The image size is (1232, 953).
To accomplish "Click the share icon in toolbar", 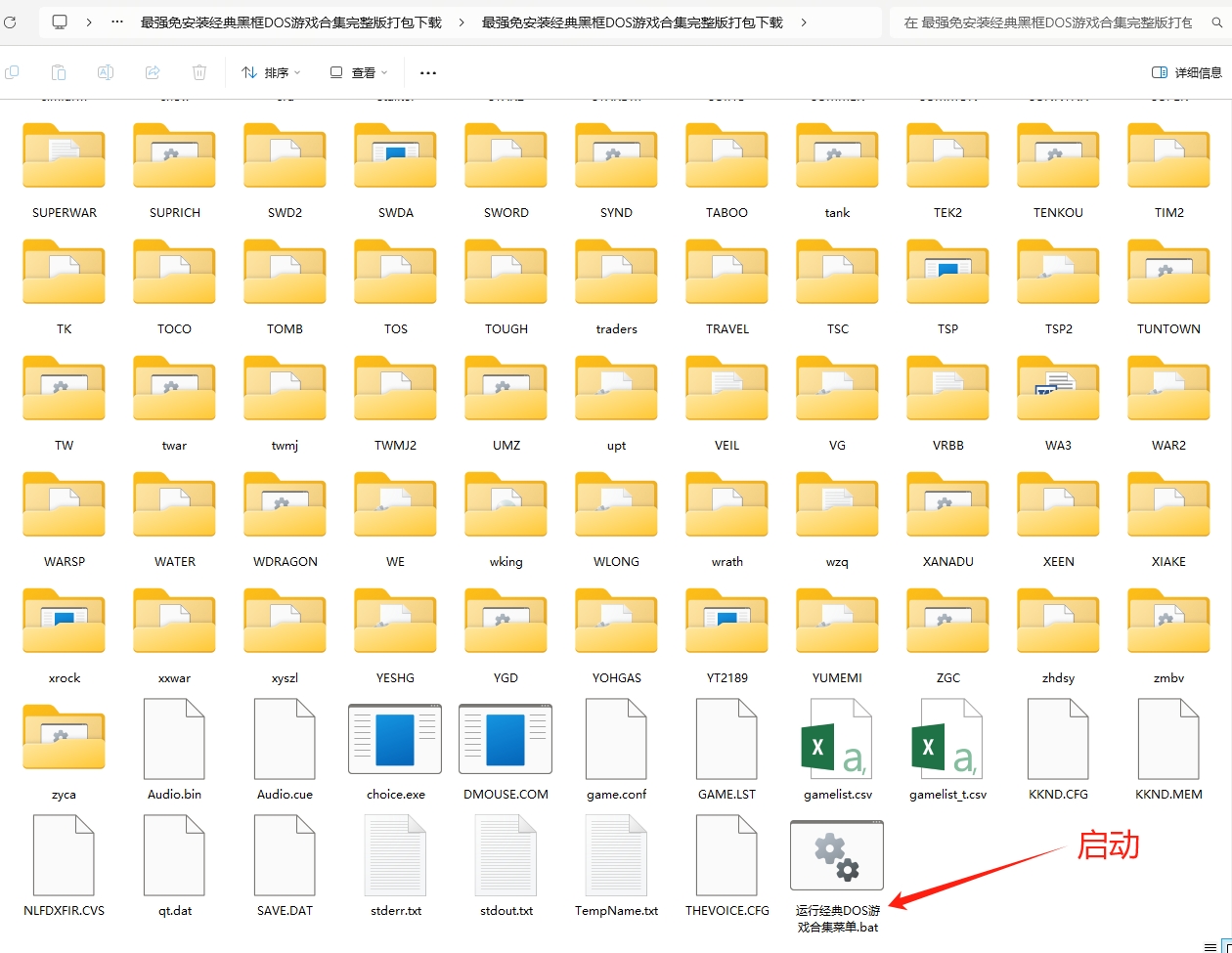I will 153,72.
